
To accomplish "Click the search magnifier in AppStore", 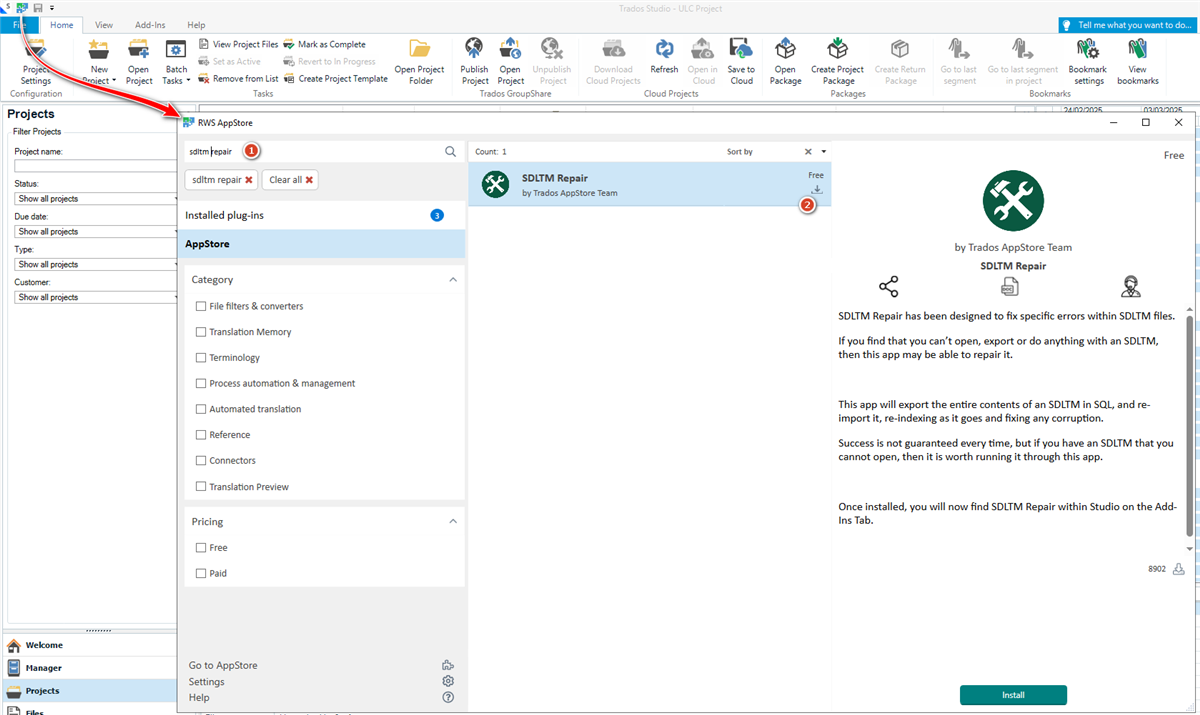I will 450,152.
